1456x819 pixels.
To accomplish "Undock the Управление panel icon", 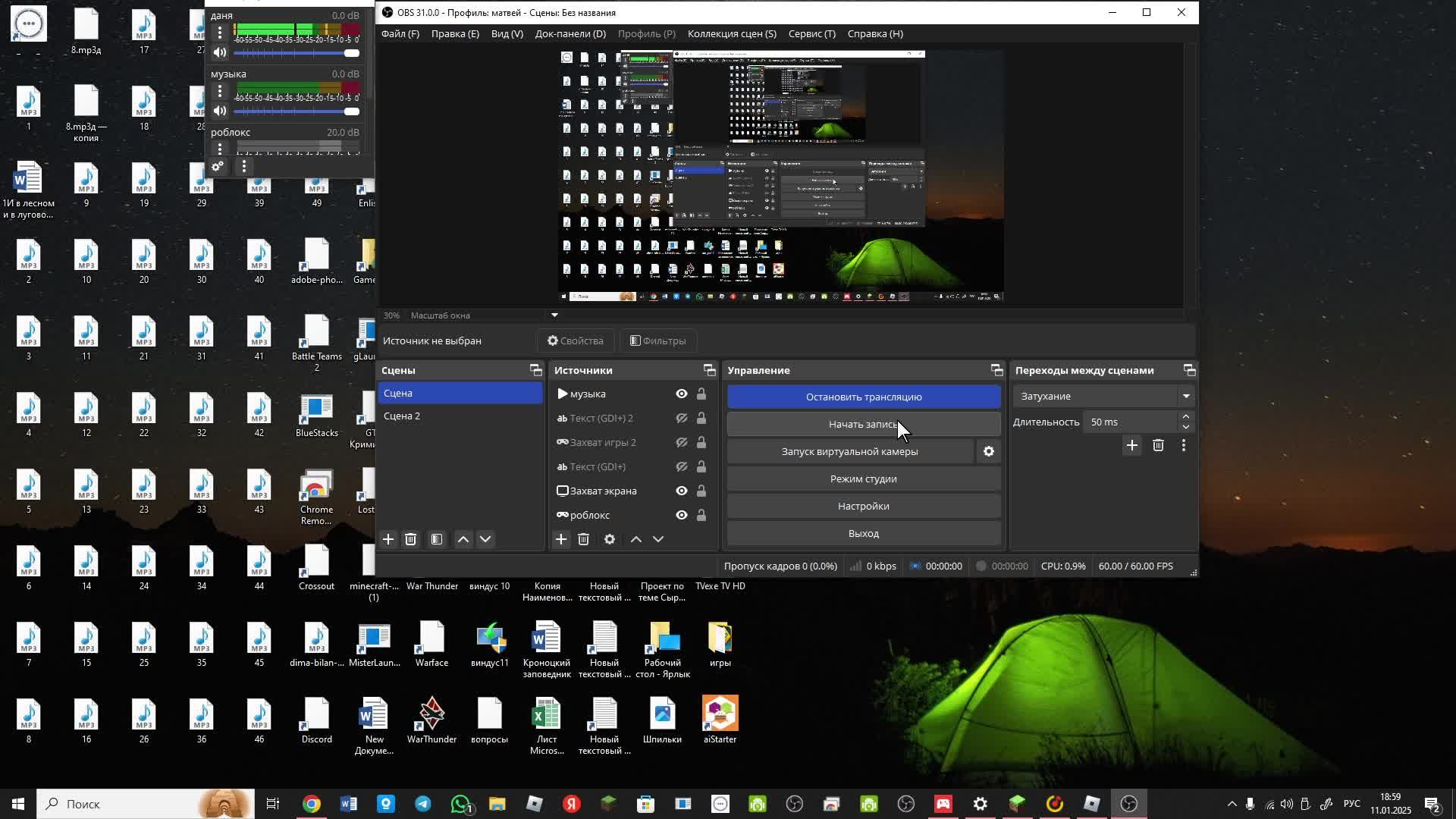I will coord(996,370).
